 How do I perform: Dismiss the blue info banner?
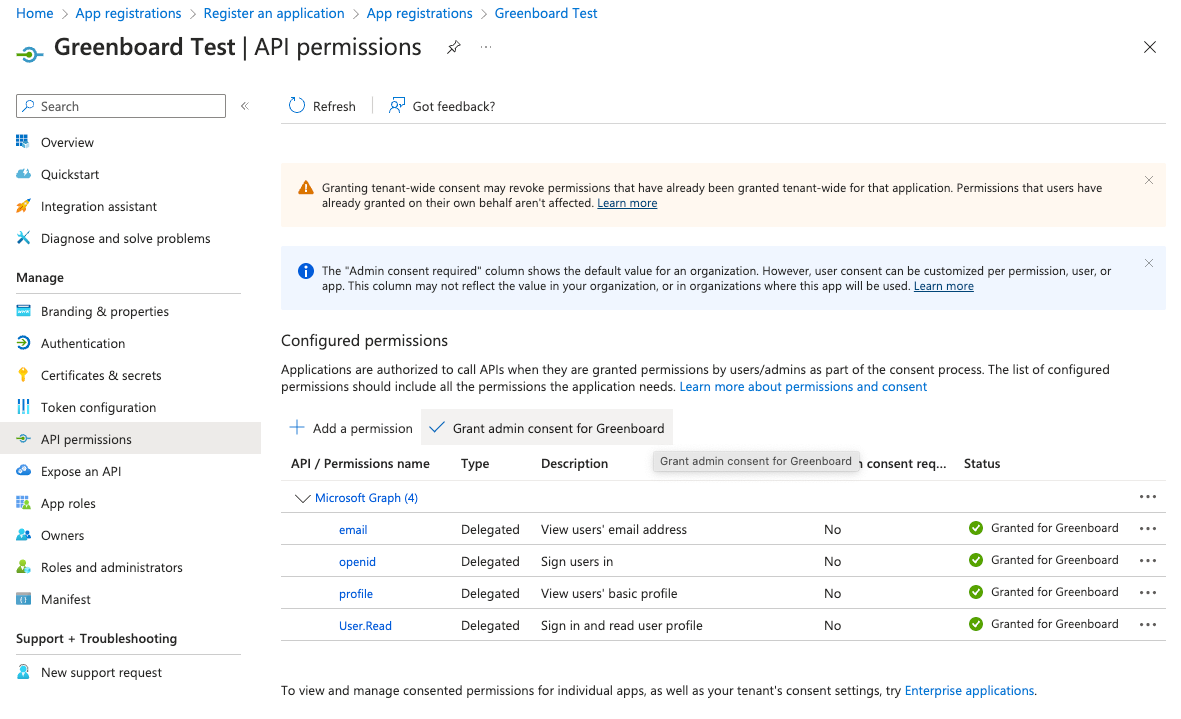point(1149,263)
